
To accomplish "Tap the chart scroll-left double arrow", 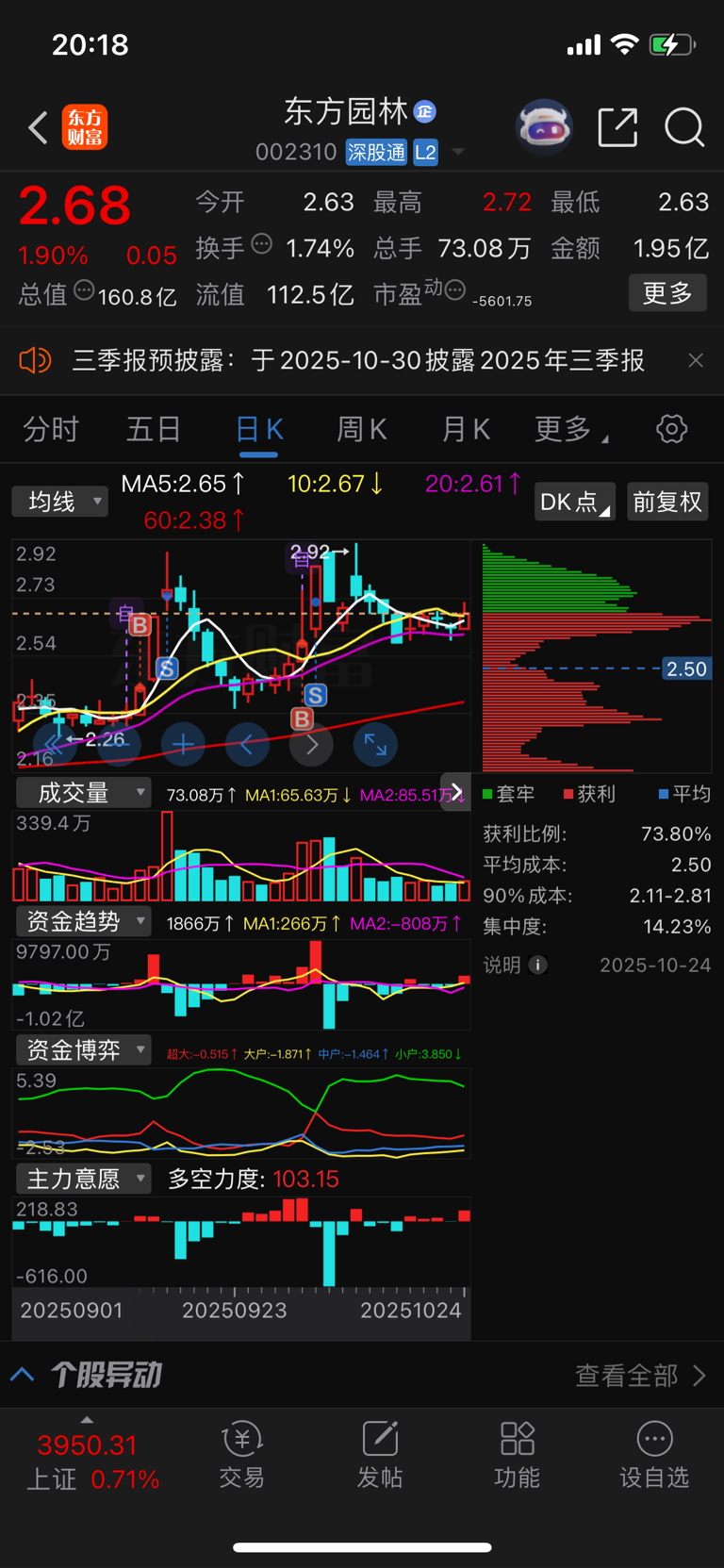I will (x=57, y=745).
